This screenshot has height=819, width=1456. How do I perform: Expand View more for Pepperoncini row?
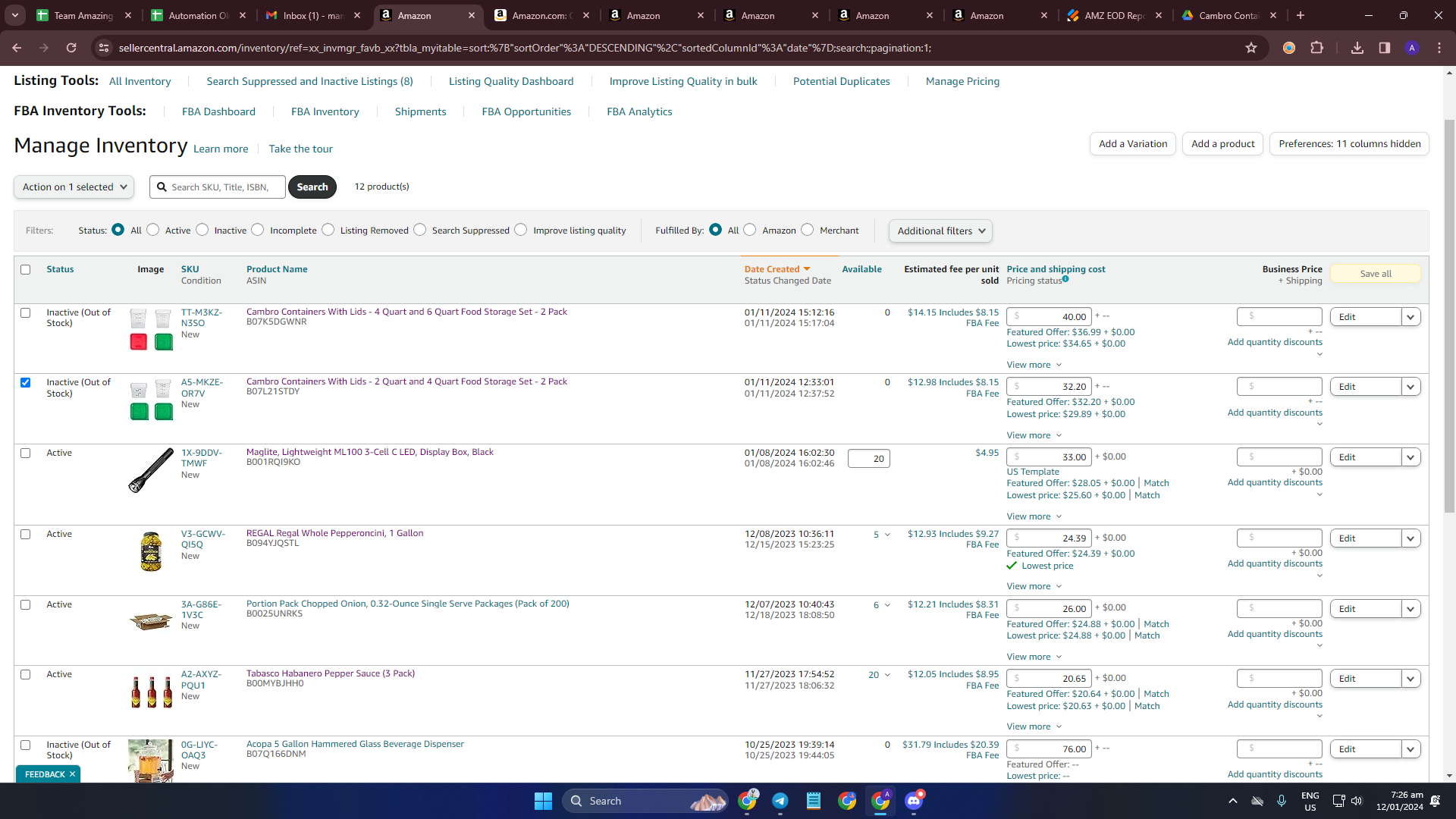(1034, 586)
